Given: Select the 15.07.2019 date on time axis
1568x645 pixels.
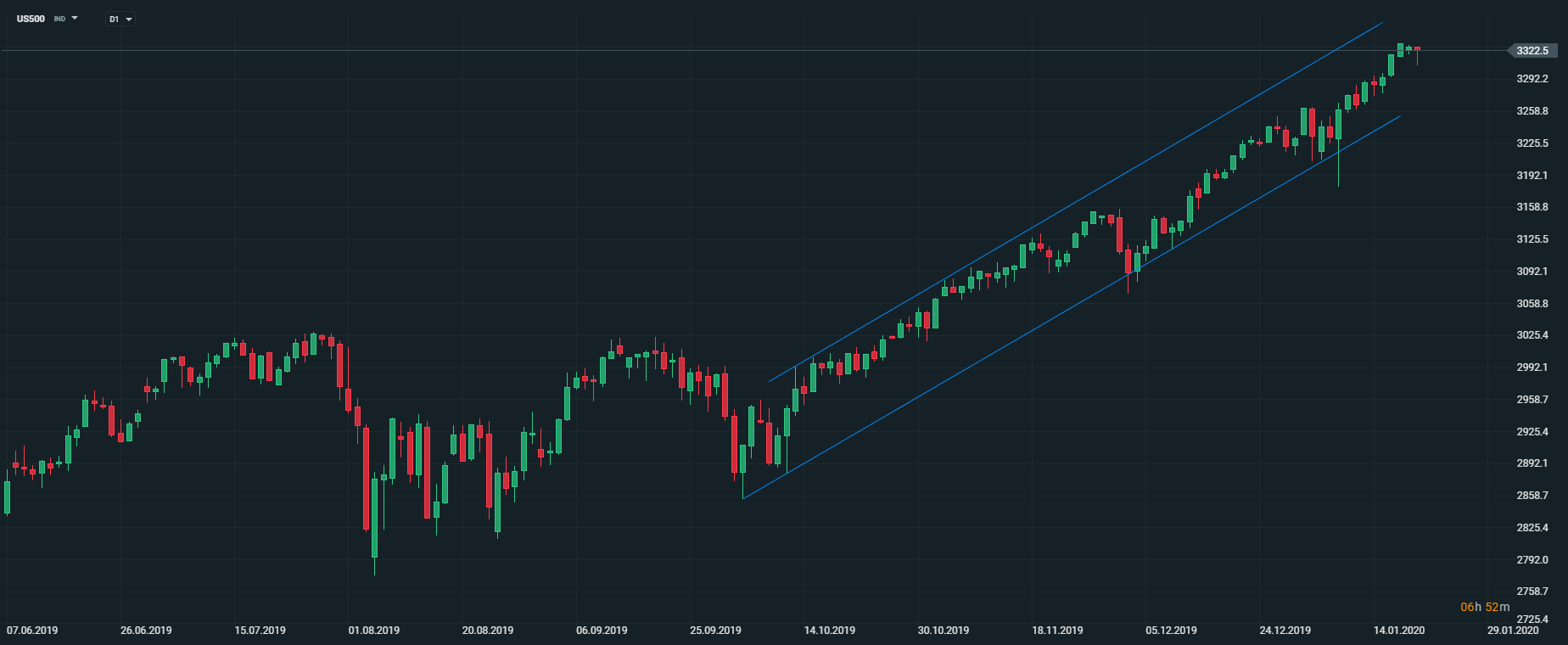Looking at the screenshot, I should coord(260,631).
